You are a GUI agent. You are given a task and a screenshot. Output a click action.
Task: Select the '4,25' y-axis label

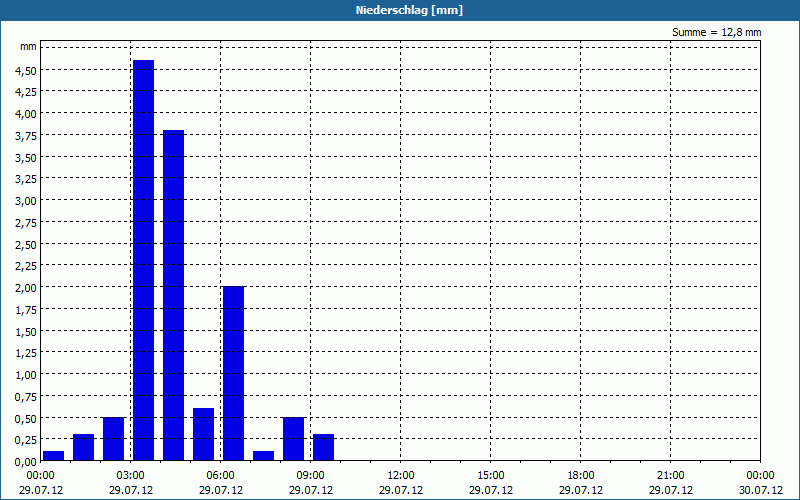pos(26,92)
